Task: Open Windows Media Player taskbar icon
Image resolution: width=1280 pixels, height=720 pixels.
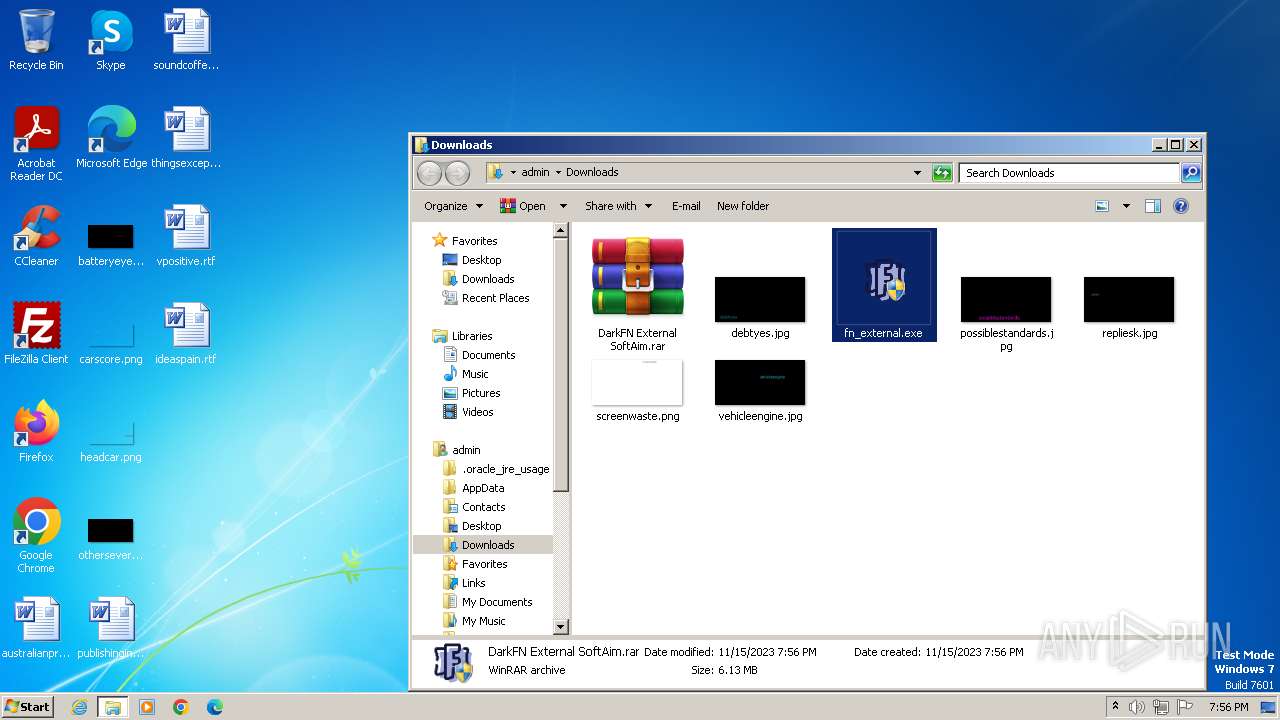Action: tap(147, 707)
